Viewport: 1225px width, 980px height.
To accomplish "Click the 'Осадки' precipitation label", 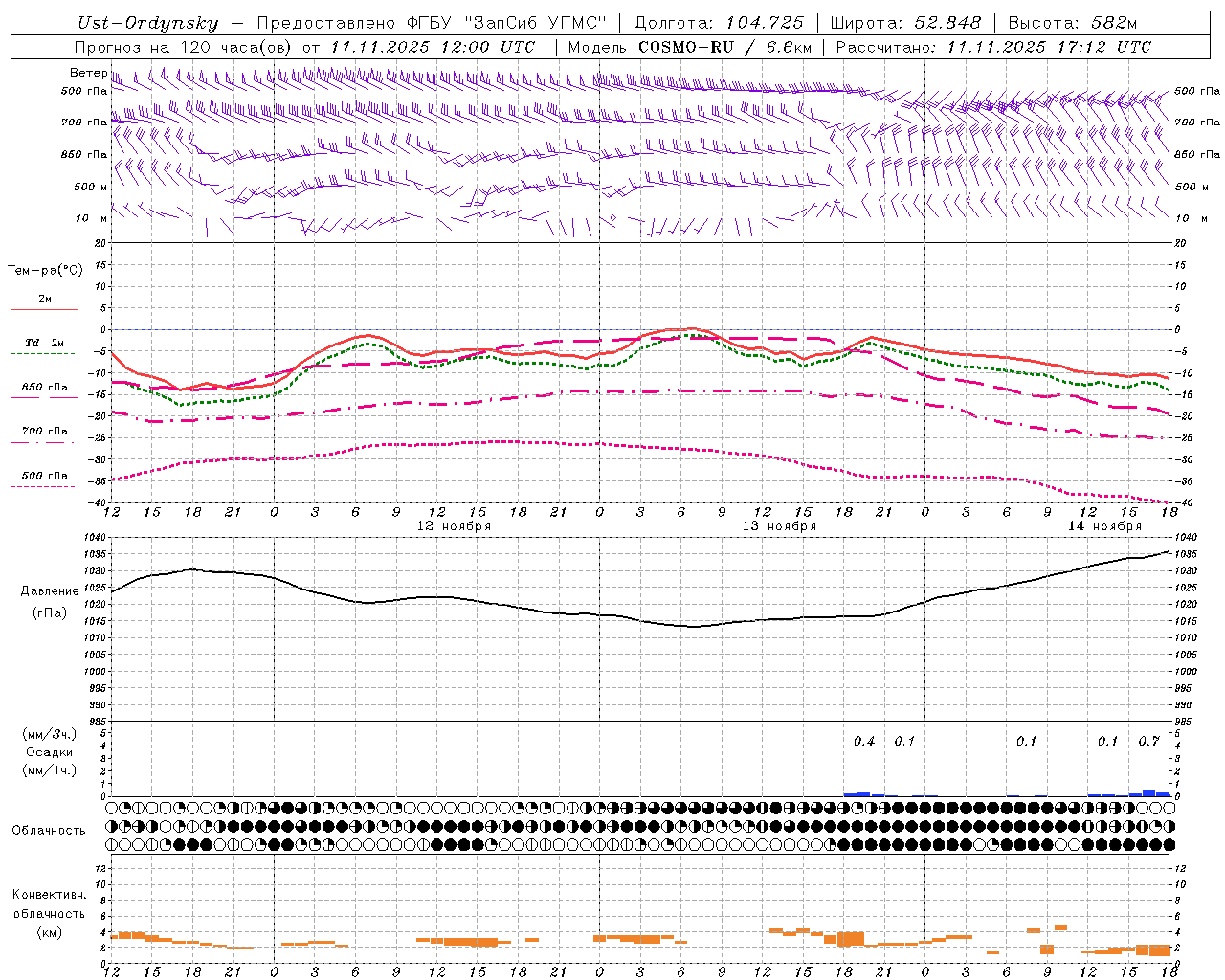I will [50, 752].
